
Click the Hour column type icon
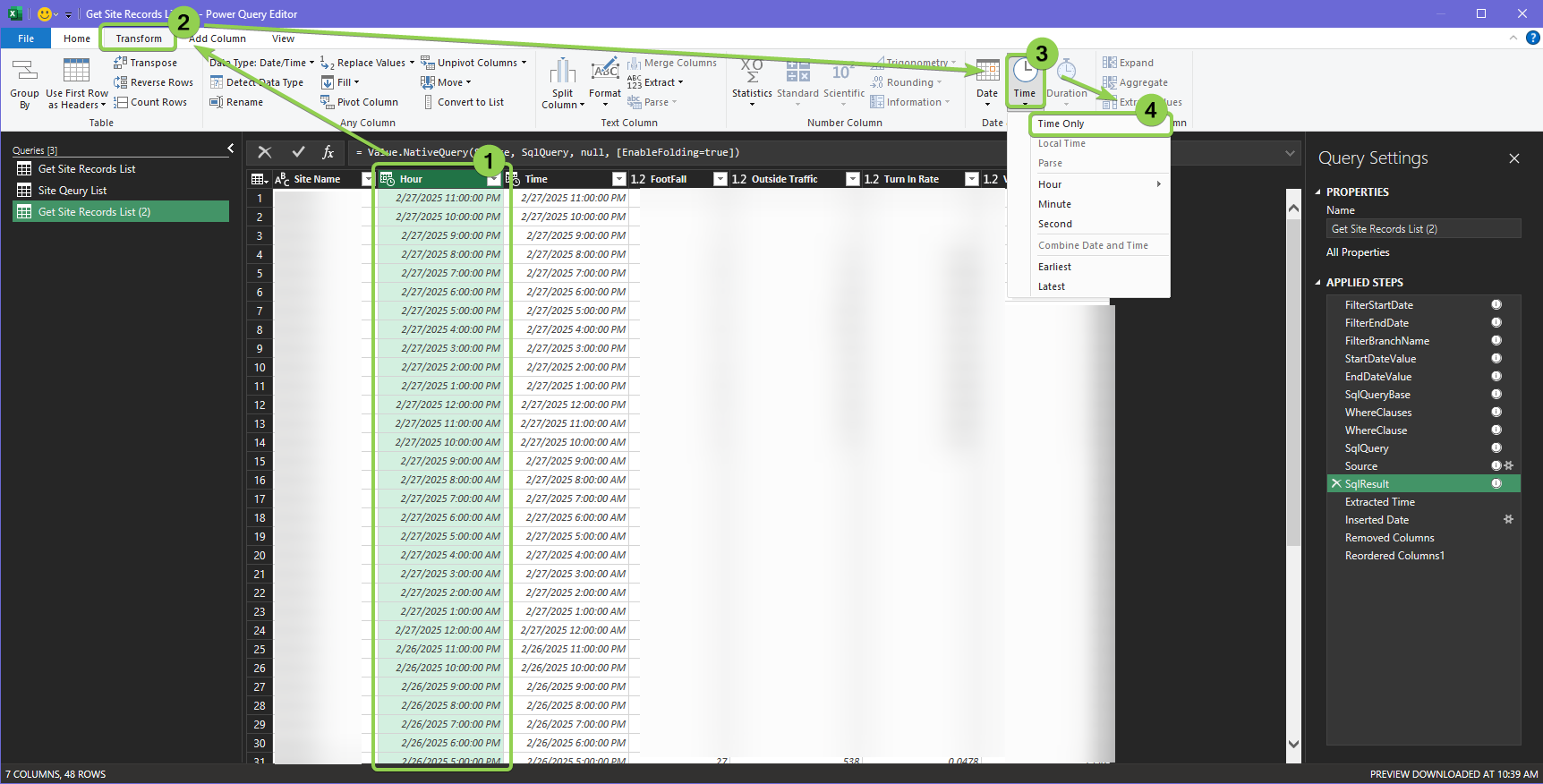pos(388,179)
